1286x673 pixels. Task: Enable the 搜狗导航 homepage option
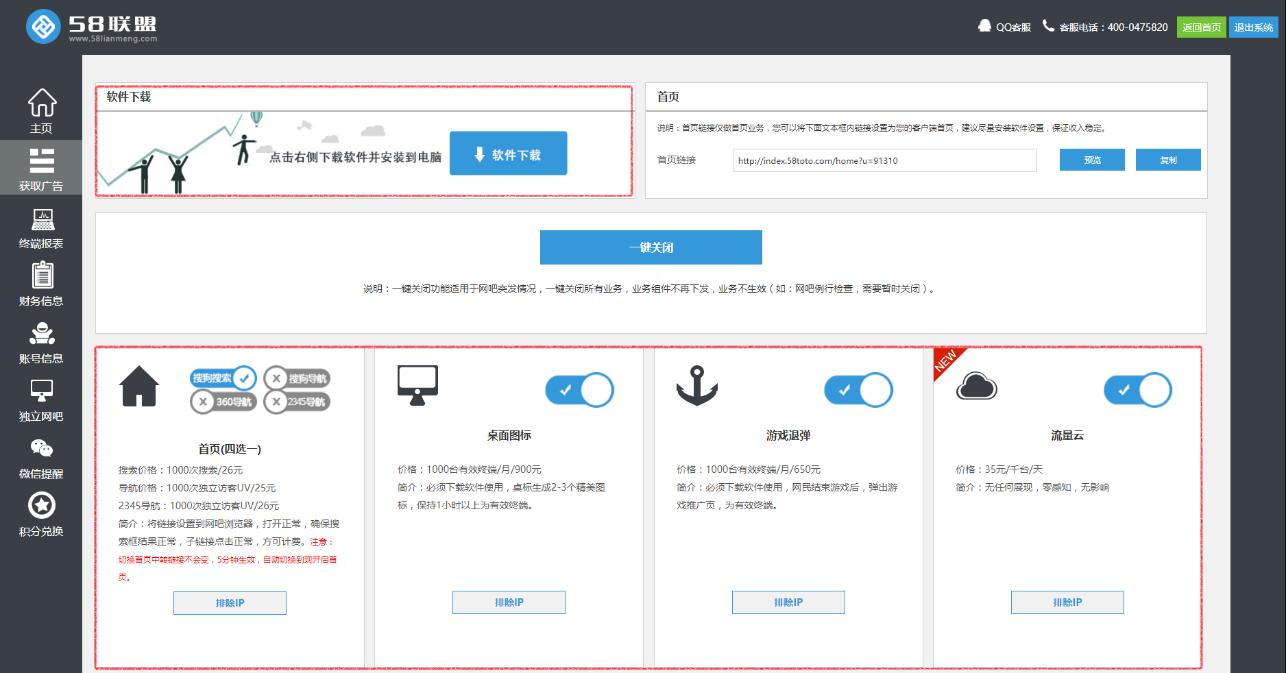296,378
